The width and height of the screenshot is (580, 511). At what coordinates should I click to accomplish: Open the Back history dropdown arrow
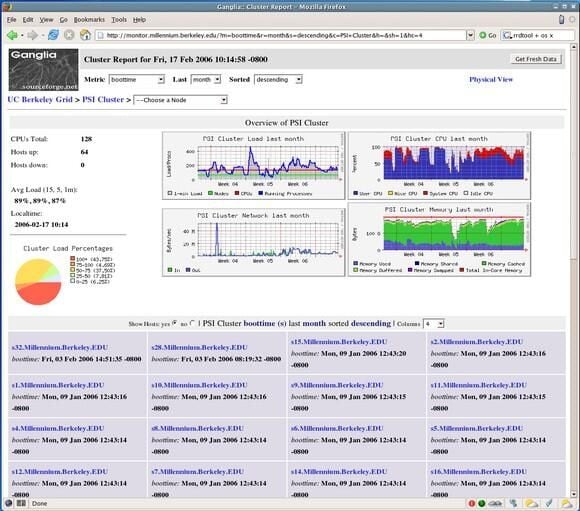pos(22,36)
